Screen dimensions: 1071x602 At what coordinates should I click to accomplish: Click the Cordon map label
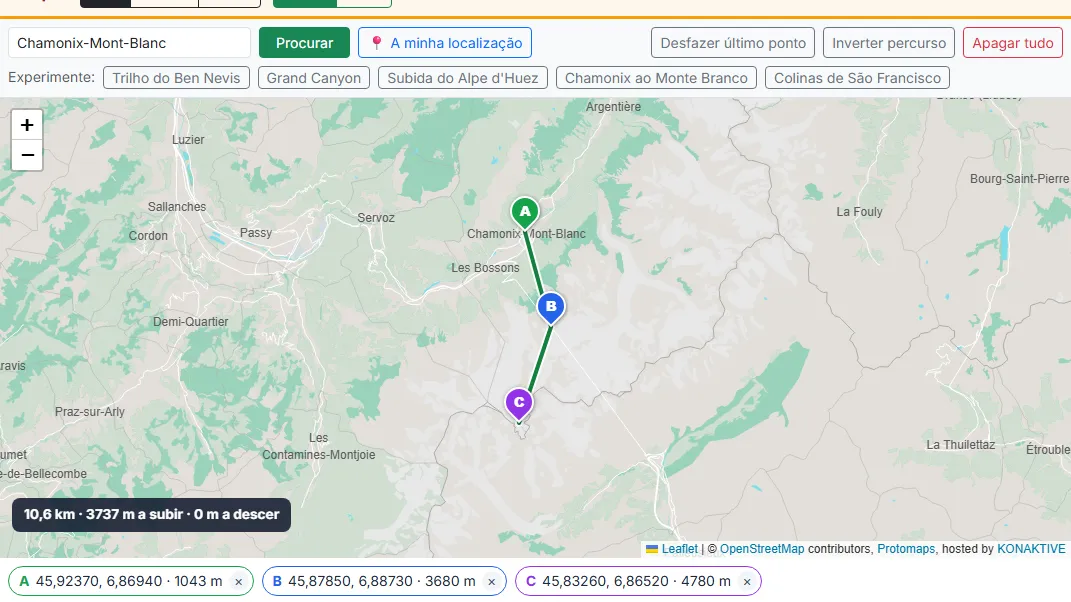point(148,236)
